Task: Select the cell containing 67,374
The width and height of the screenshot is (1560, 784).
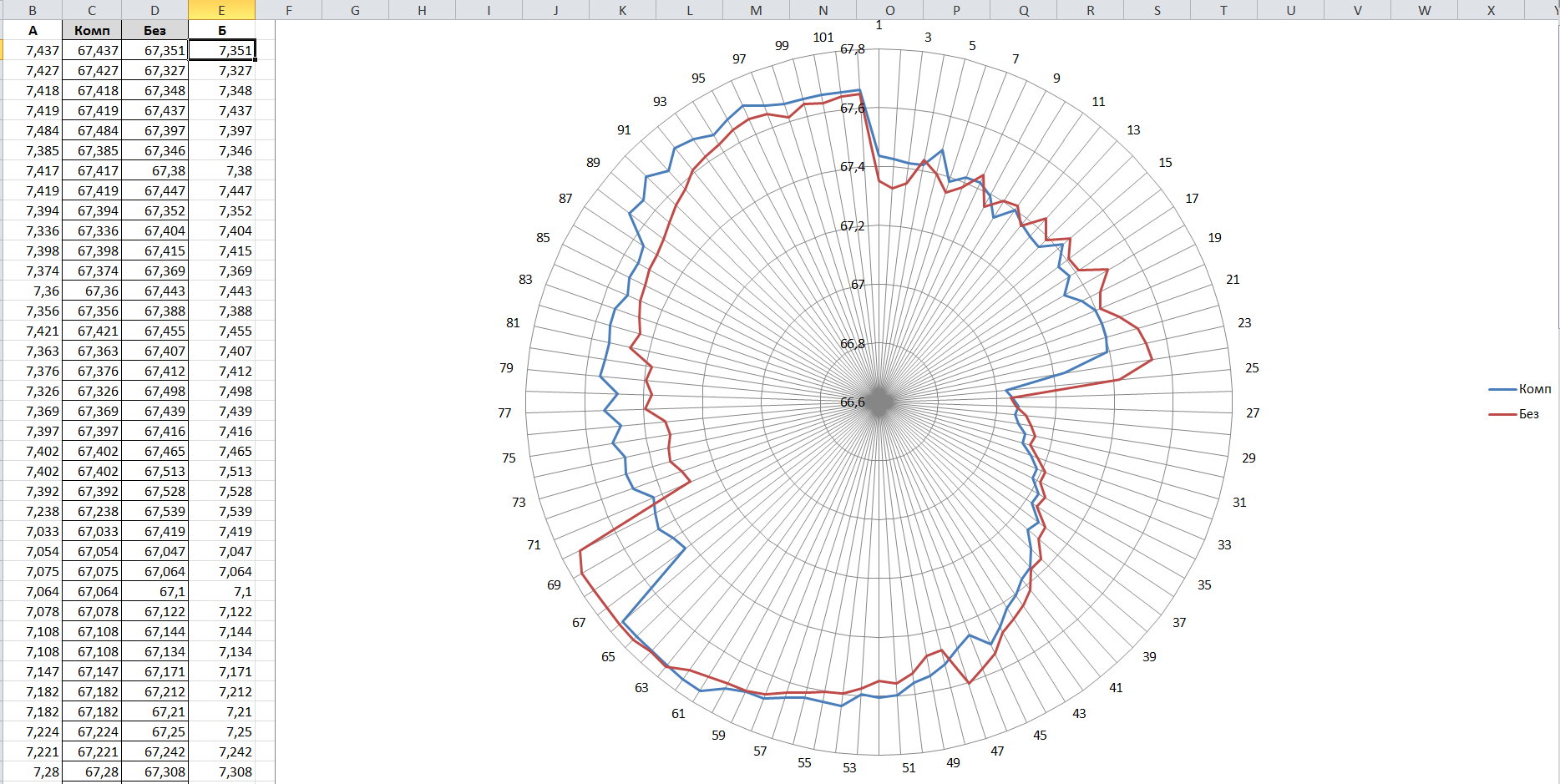Action: (92, 271)
